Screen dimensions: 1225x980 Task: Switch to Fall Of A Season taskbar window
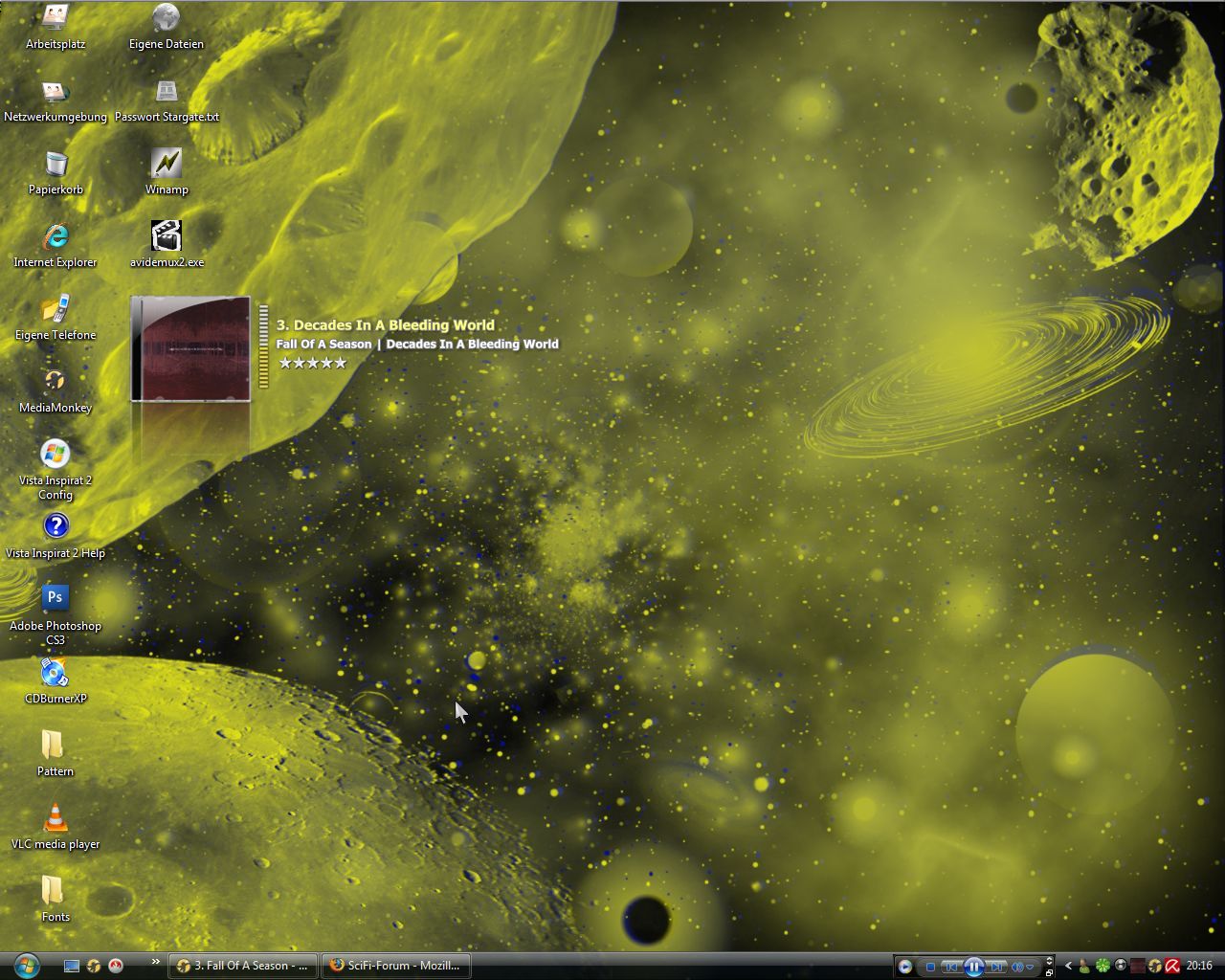tap(243, 966)
